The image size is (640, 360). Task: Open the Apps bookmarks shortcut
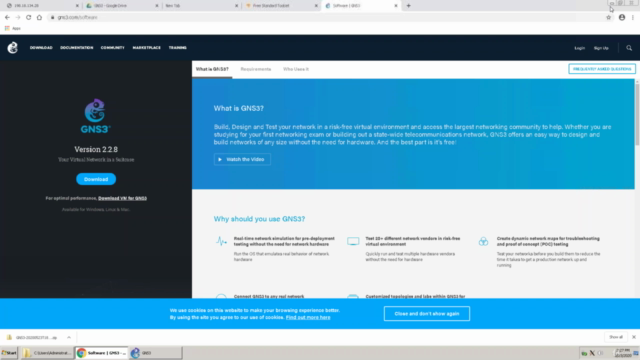pos(12,28)
